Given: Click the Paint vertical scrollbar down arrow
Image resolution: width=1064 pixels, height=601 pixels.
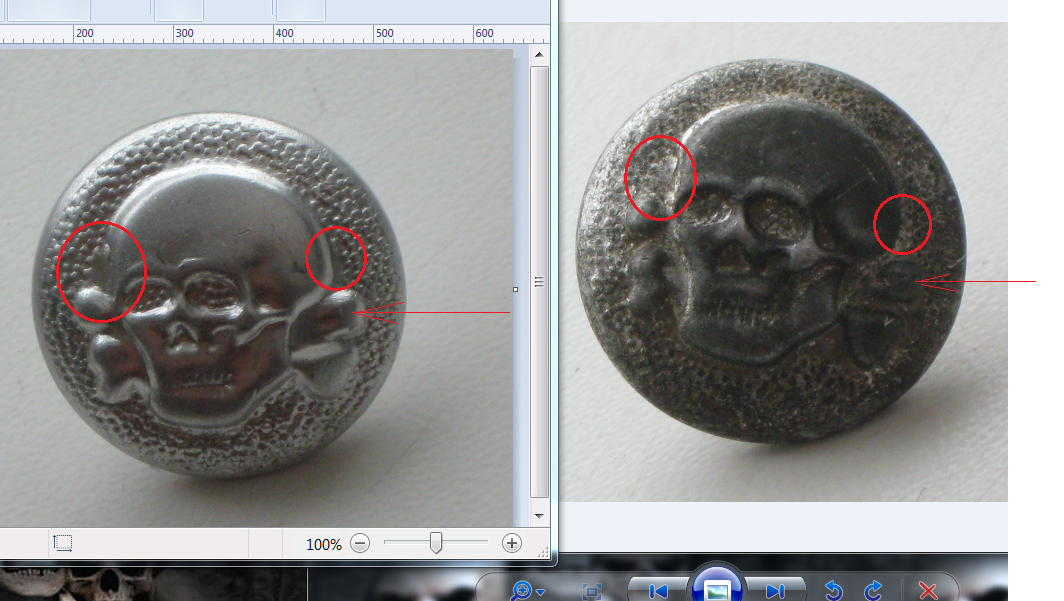Looking at the screenshot, I should click(539, 516).
